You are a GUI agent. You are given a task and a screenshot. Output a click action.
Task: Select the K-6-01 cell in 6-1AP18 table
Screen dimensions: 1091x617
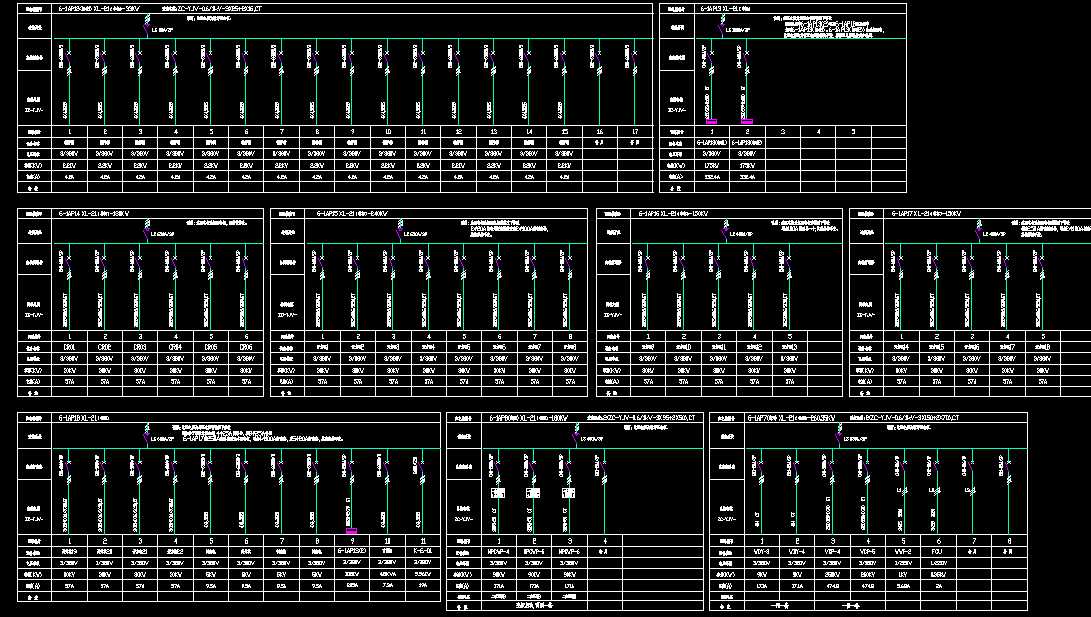pyautogui.click(x=423, y=552)
